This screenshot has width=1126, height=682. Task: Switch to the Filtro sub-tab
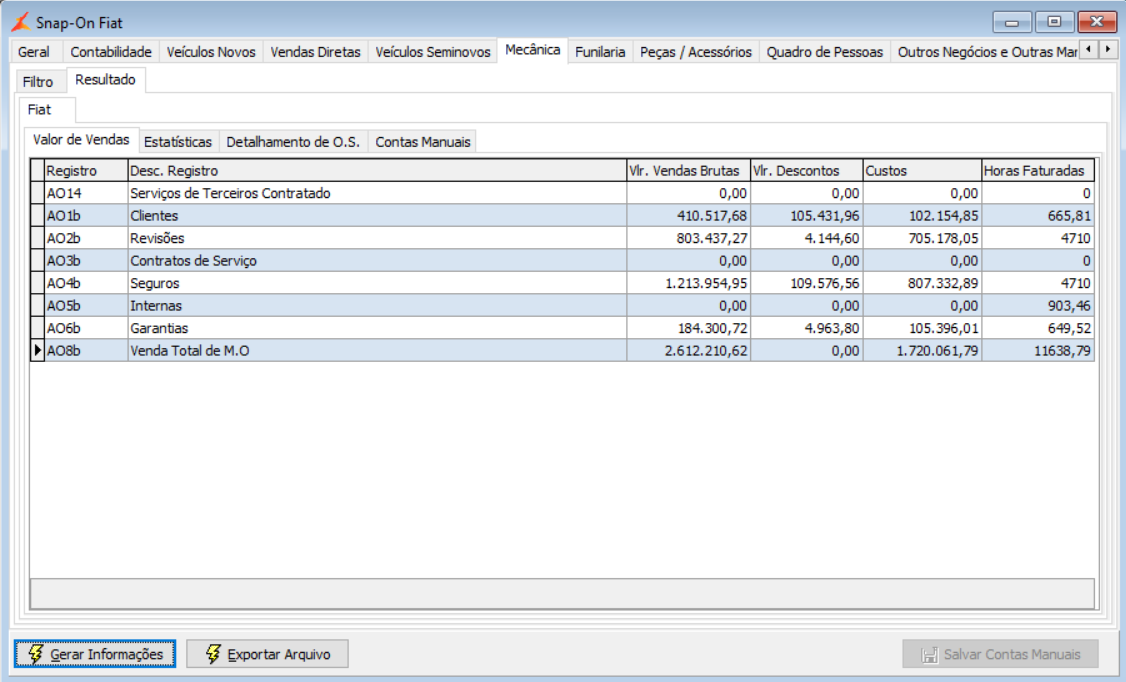coord(38,82)
